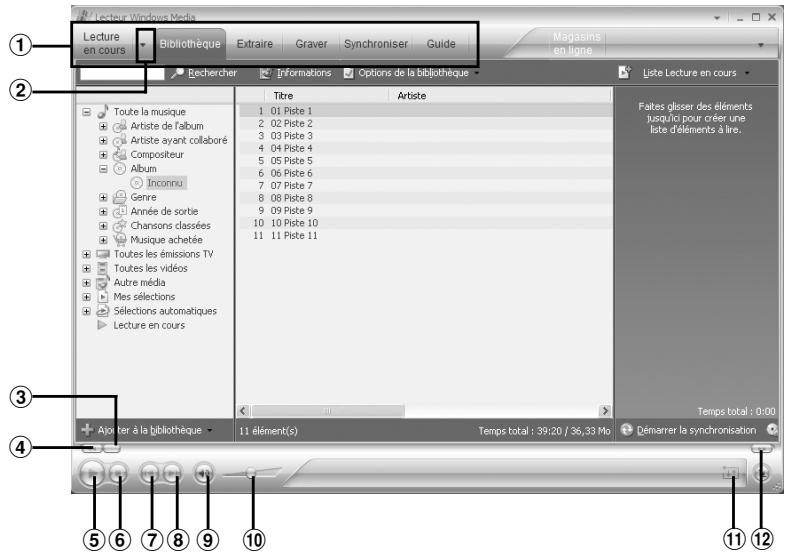Image resolution: width=790 pixels, height=559 pixels.
Task: Open the Guide tab
Action: pyautogui.click(x=441, y=44)
